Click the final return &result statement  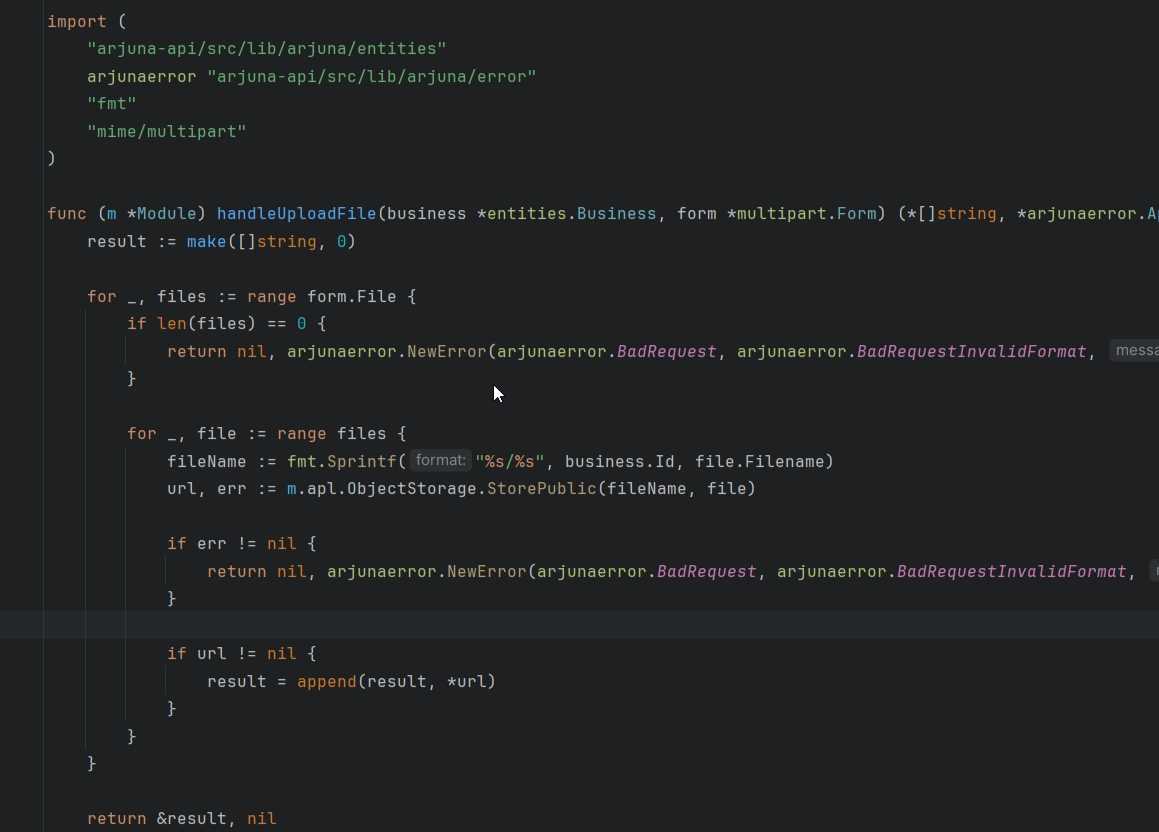[x=180, y=819]
